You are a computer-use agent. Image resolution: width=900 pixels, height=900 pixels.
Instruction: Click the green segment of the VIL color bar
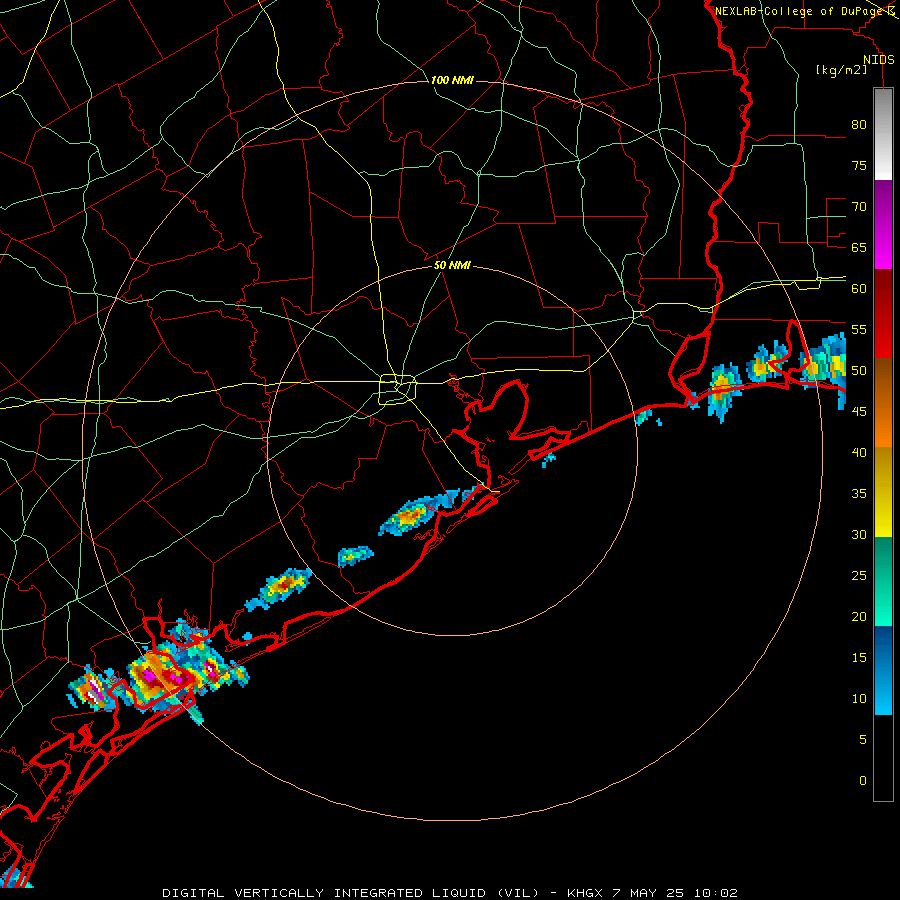(883, 581)
